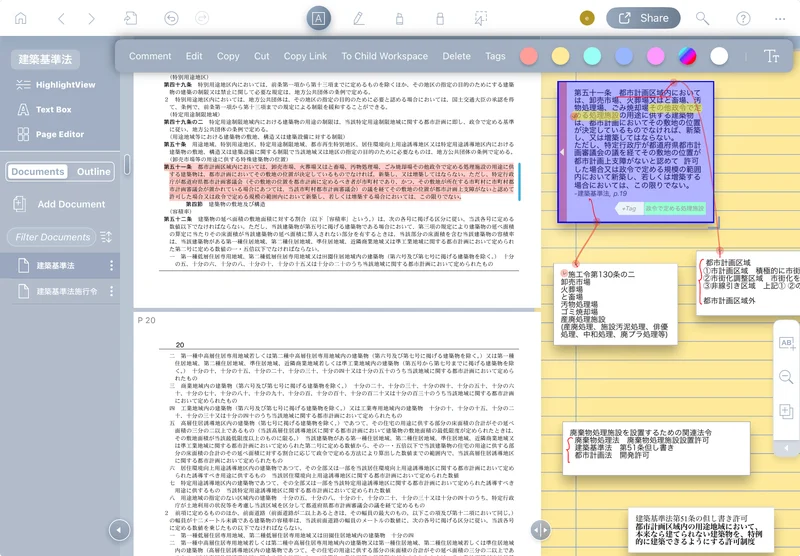Image resolution: width=800 pixels, height=556 pixels.
Task: Open options for 建築基準法 document
Action: pyautogui.click(x=111, y=265)
